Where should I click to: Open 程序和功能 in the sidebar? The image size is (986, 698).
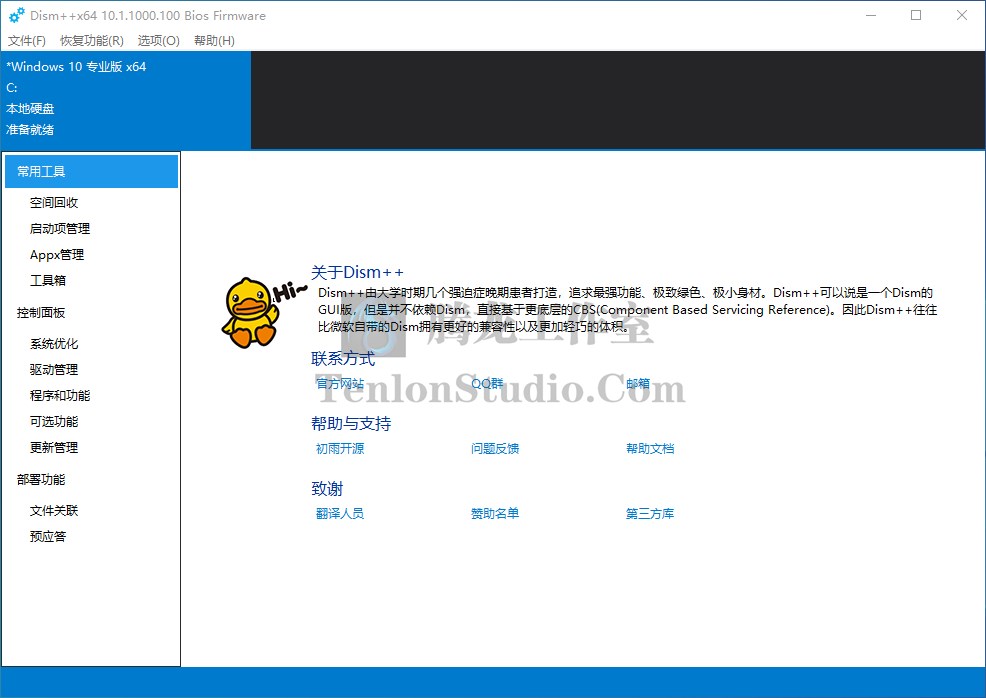tap(60, 396)
